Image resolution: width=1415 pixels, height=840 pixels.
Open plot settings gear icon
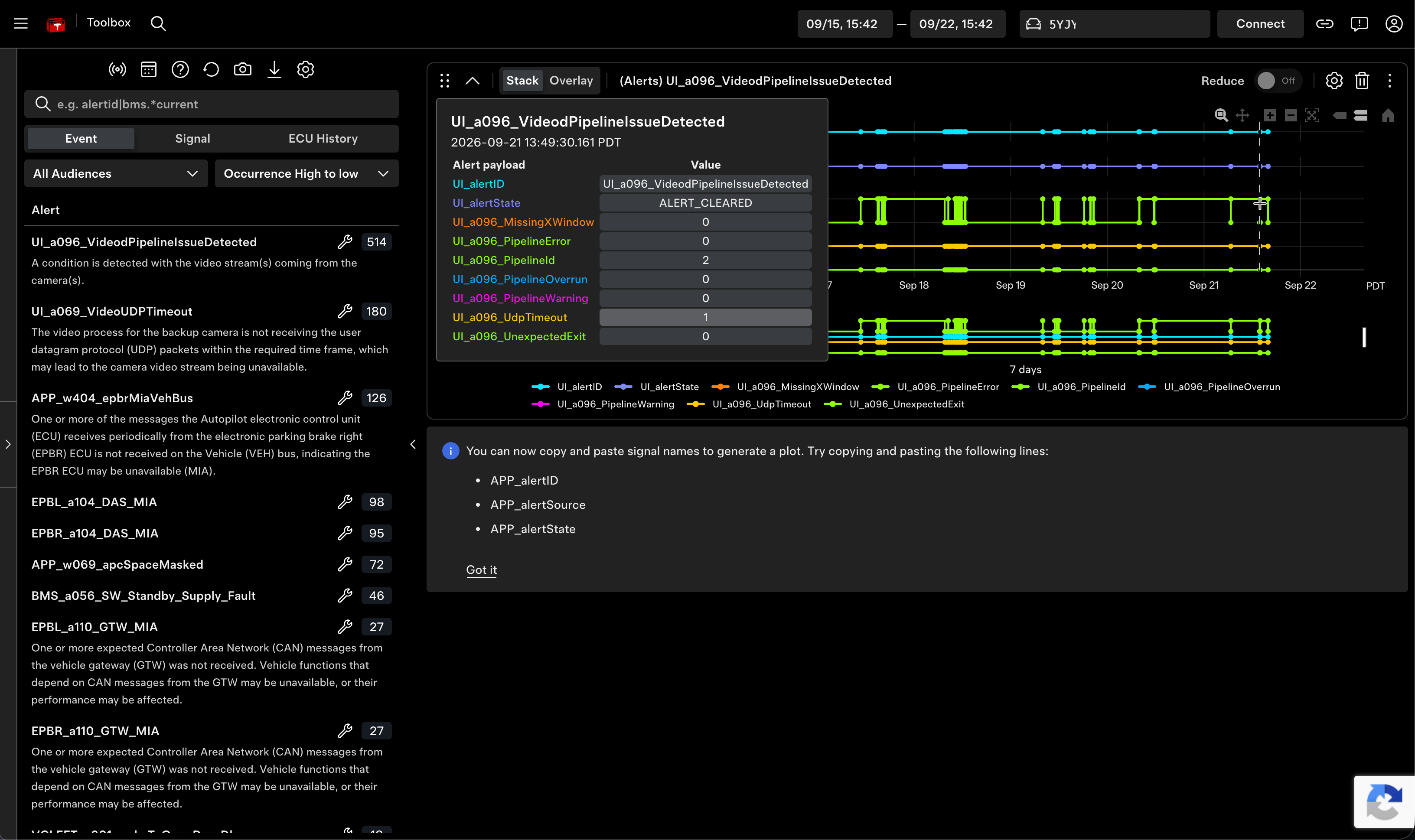[1334, 81]
